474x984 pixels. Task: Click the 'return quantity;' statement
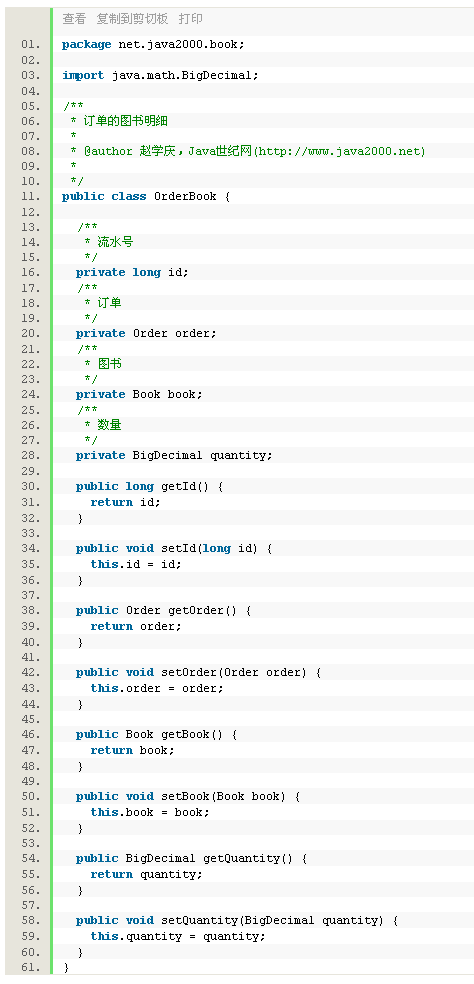point(146,874)
